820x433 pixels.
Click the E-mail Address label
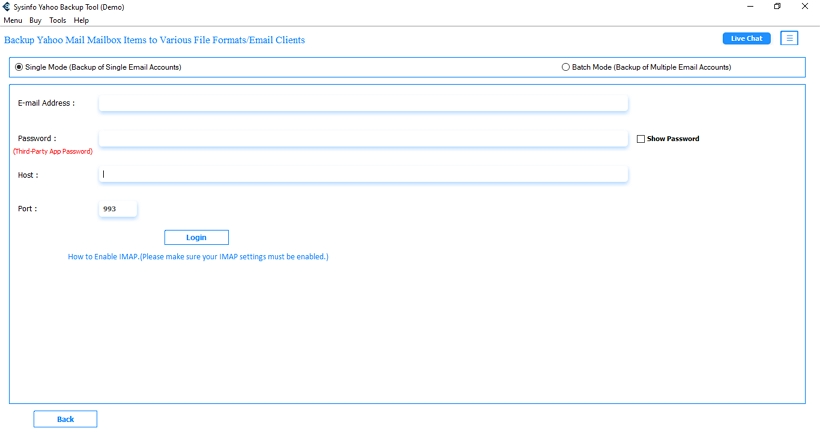pos(46,103)
